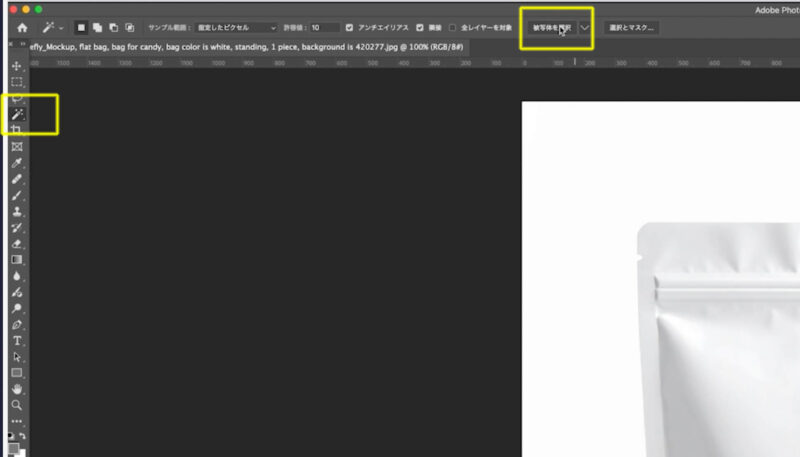Viewport: 800px width, 457px height.
Task: Select the Magic Wand tool
Action: (x=17, y=115)
